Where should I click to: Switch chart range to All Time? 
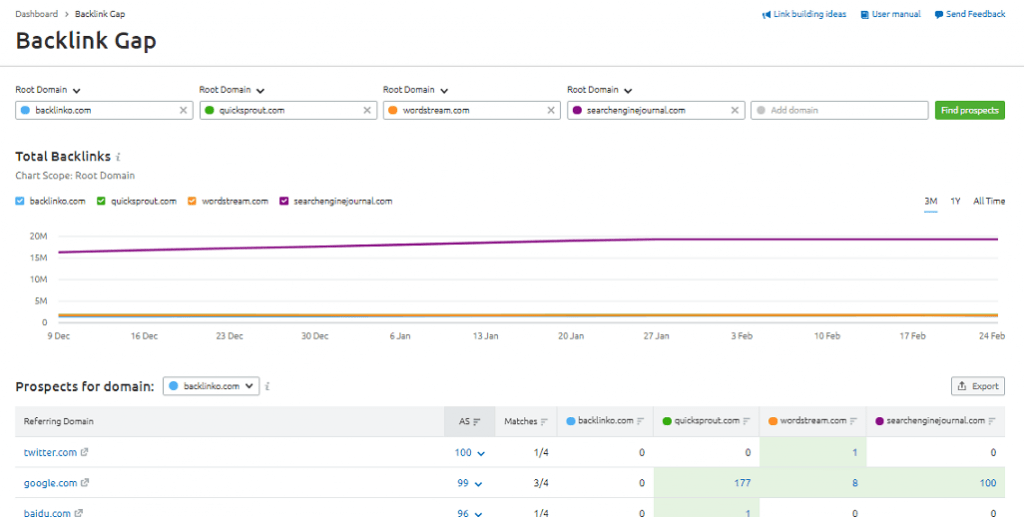(x=989, y=201)
